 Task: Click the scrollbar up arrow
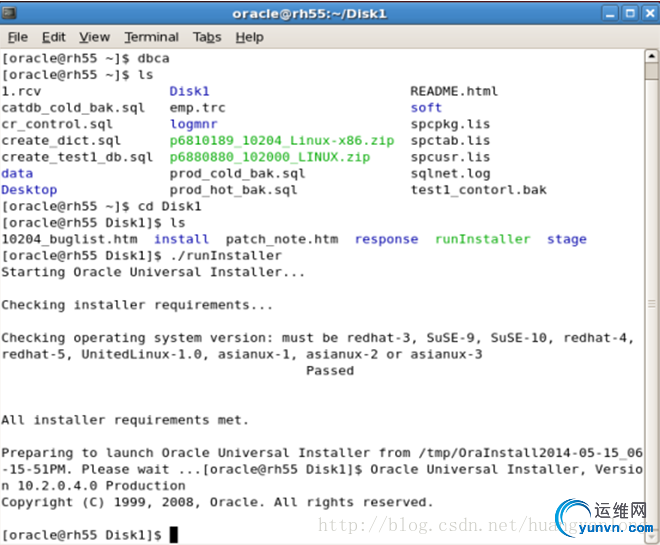click(651, 56)
